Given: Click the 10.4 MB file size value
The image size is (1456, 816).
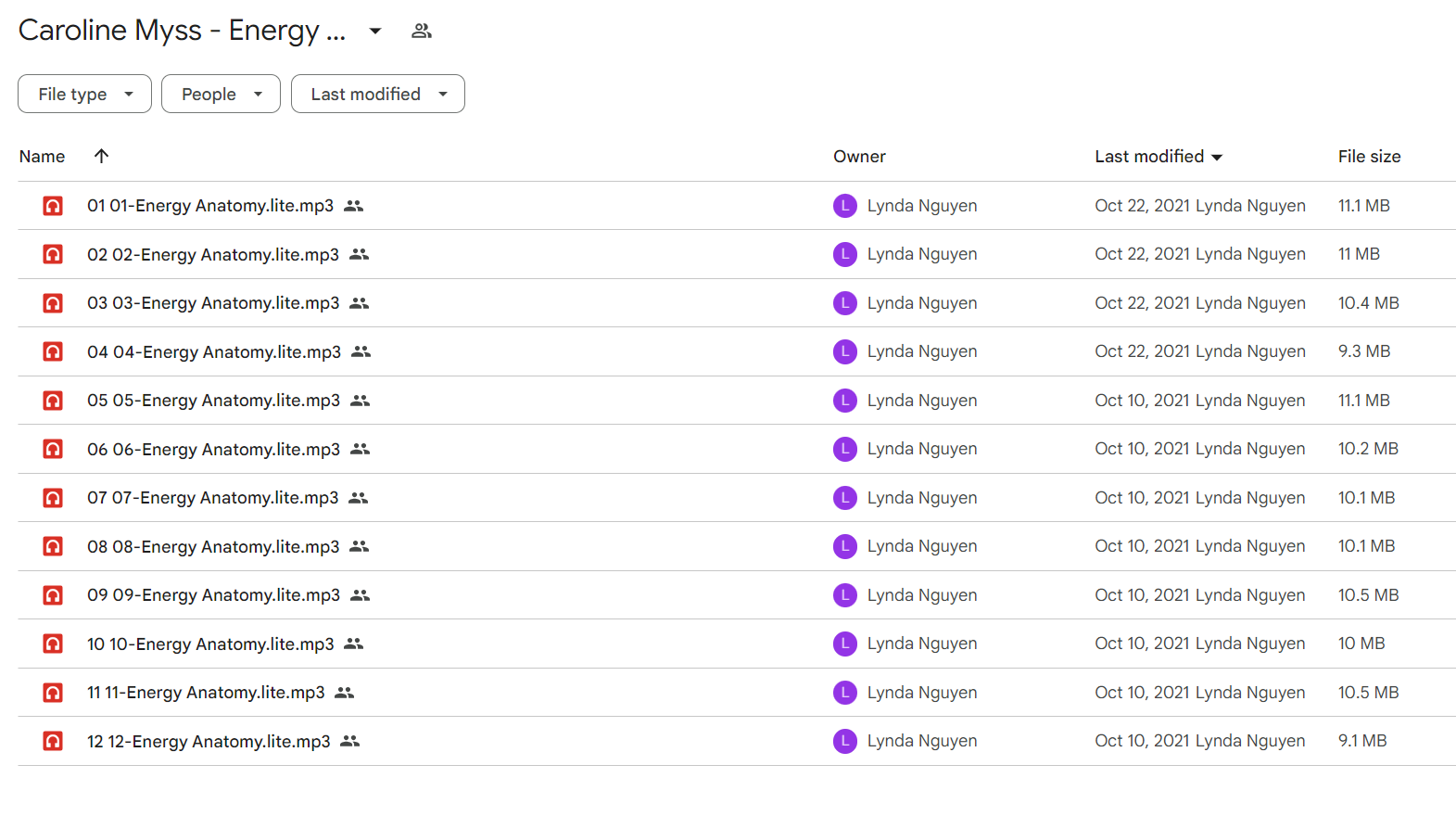Looking at the screenshot, I should (1369, 303).
